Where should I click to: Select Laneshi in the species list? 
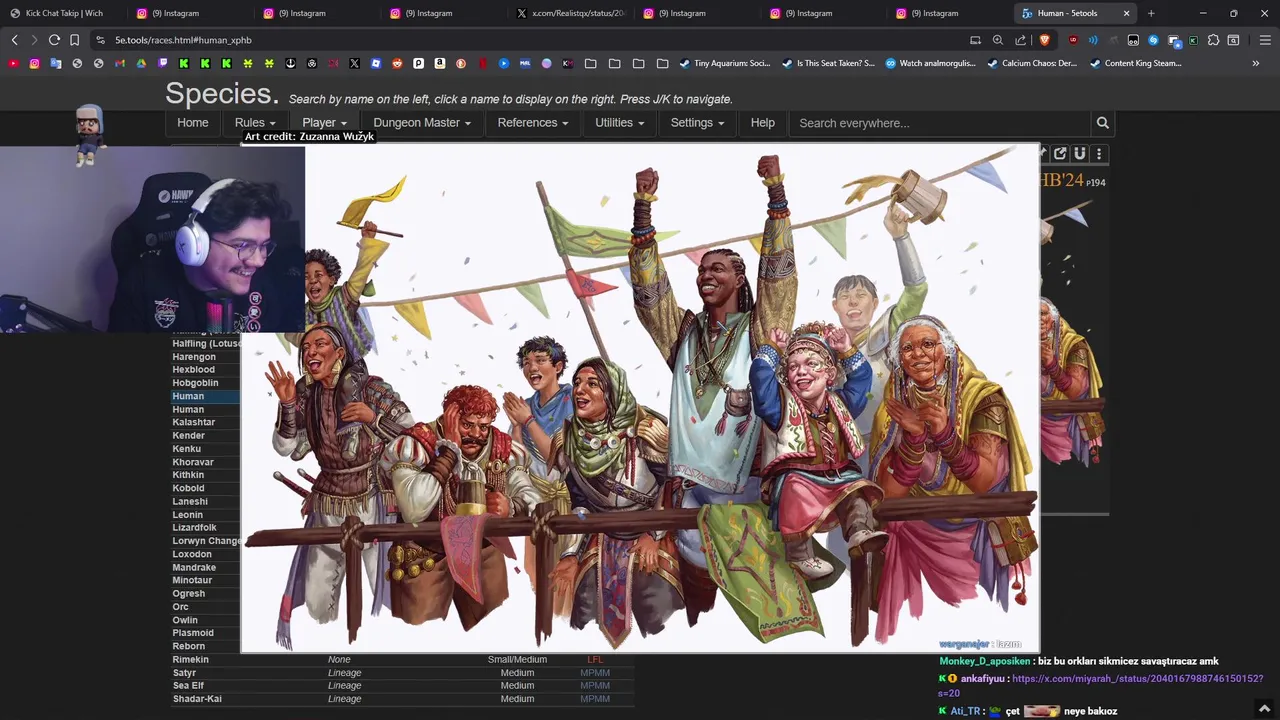pyautogui.click(x=190, y=501)
